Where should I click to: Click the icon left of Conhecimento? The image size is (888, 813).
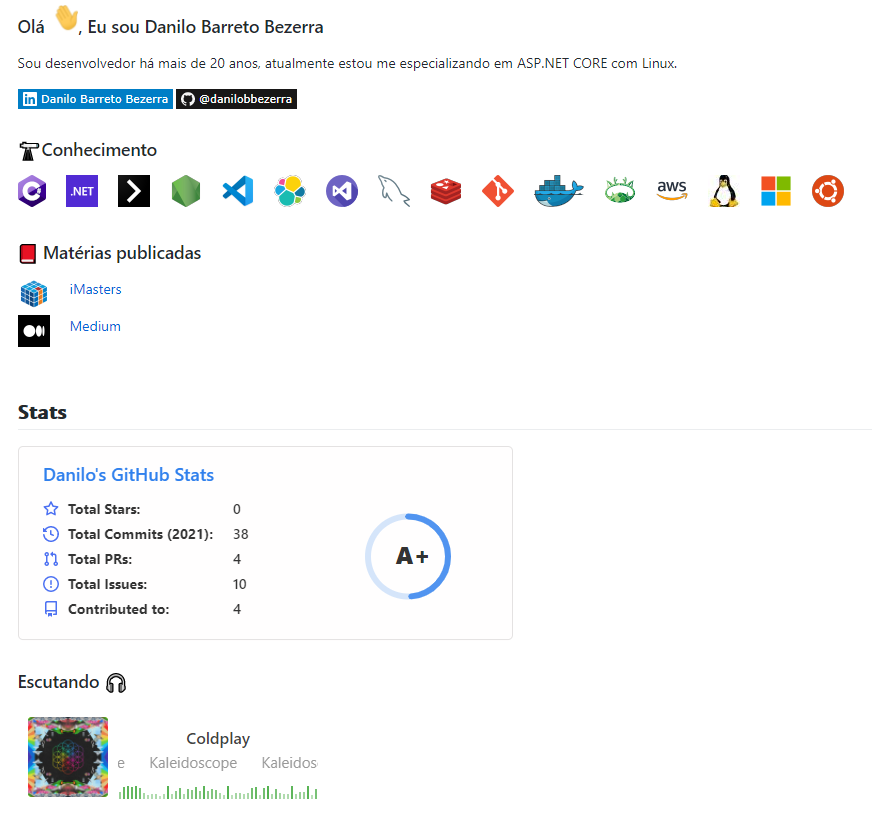tap(28, 151)
